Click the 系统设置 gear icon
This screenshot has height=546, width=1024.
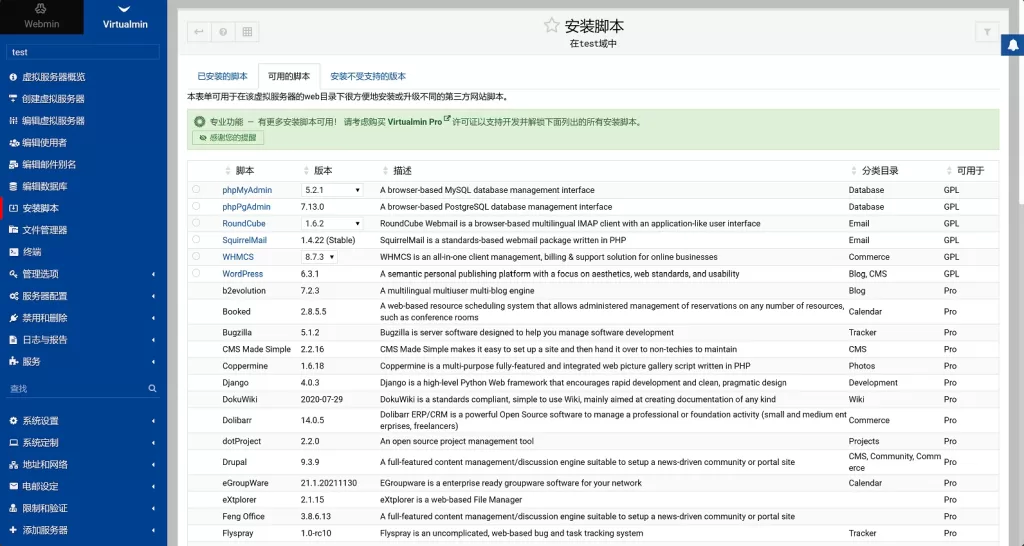[x=13, y=421]
